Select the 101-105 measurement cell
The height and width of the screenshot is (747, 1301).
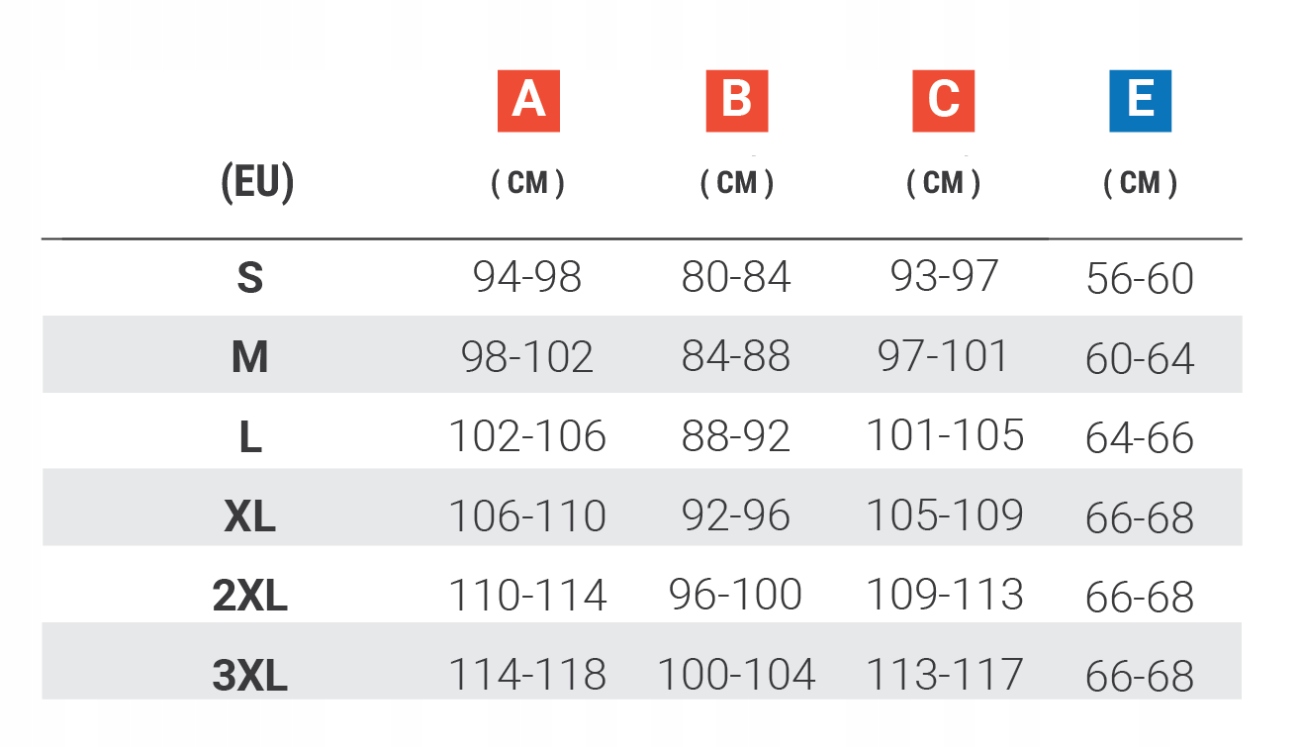point(944,435)
